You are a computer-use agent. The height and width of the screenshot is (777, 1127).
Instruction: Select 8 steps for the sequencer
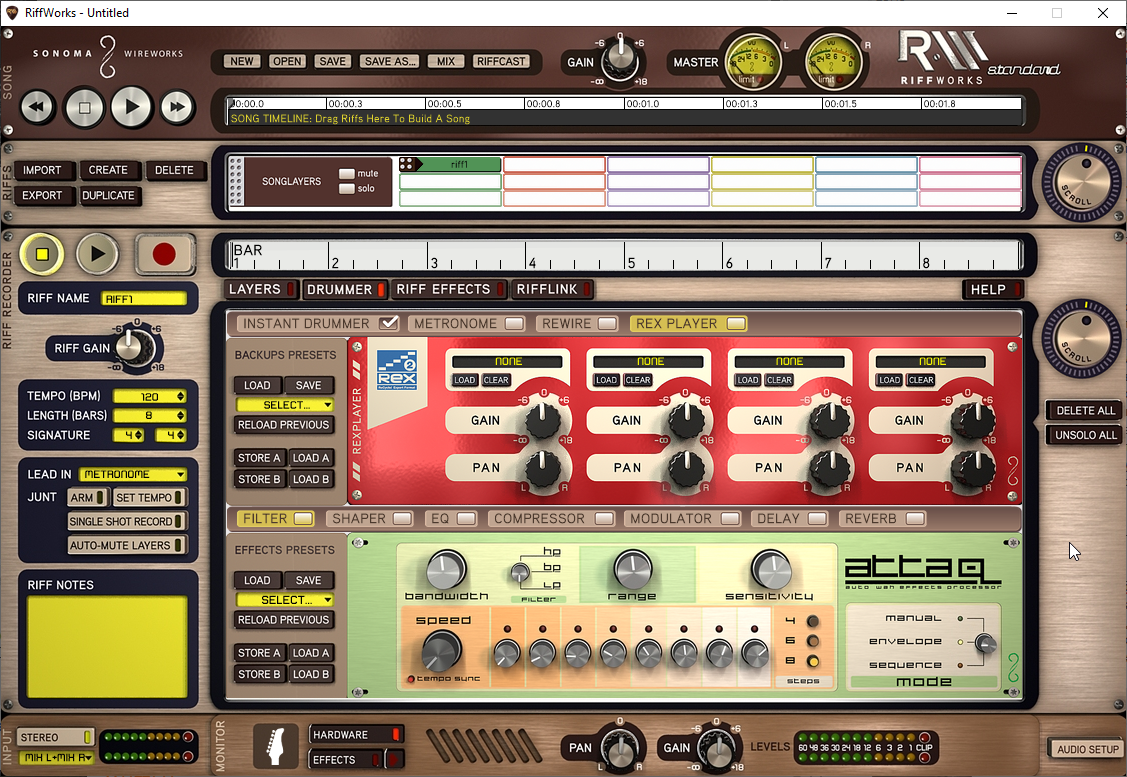(x=813, y=661)
